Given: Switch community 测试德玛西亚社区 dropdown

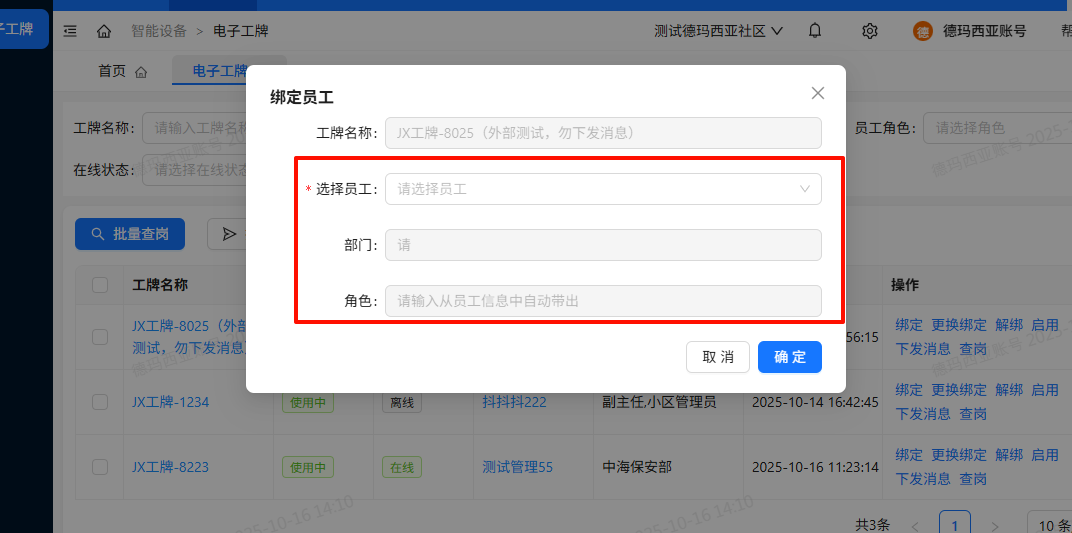Looking at the screenshot, I should 718,31.
